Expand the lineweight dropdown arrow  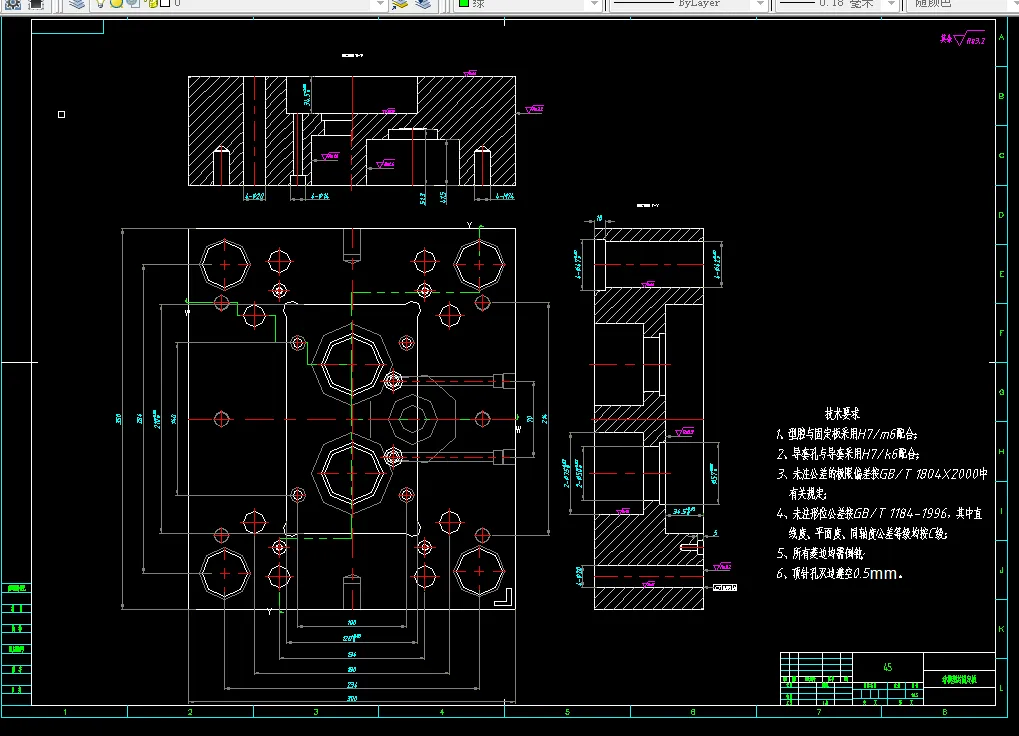click(x=892, y=4)
